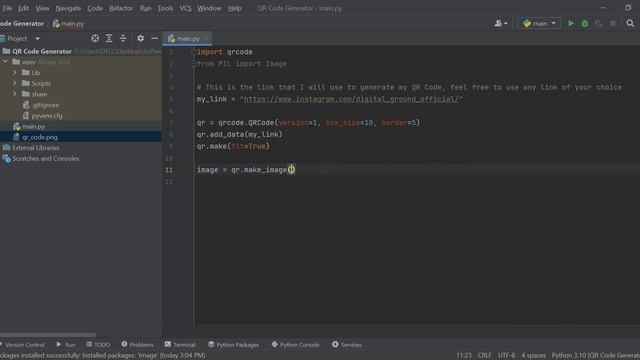Screen dimensions: 640x360
Task: Click the collapse all icon in Project panel
Action: click(123, 38)
